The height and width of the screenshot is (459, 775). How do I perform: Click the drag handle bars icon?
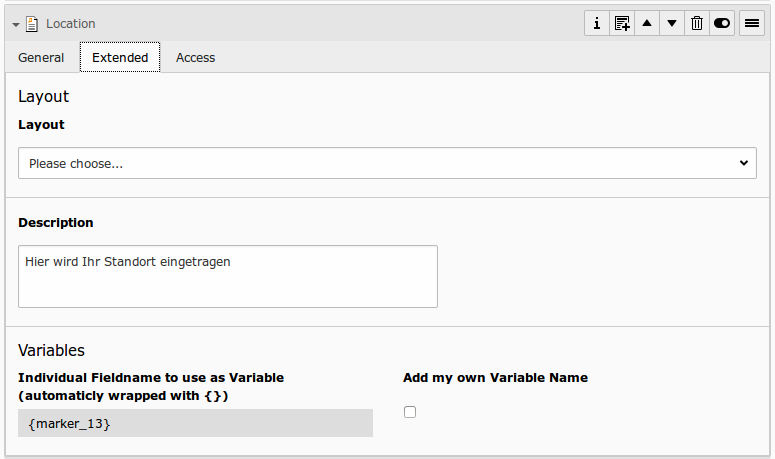(x=752, y=23)
